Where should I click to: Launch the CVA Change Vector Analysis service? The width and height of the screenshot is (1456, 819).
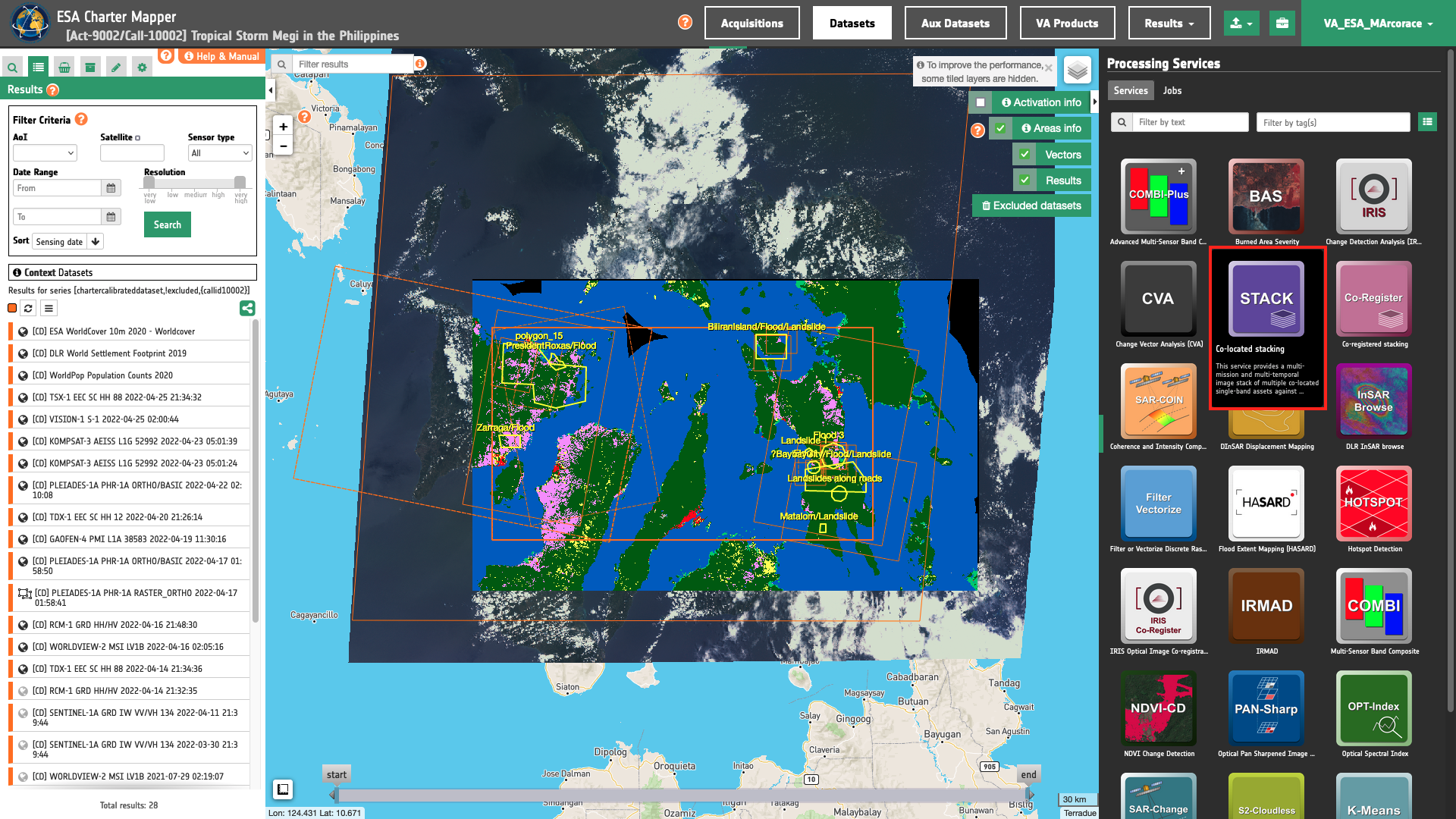pos(1158,299)
